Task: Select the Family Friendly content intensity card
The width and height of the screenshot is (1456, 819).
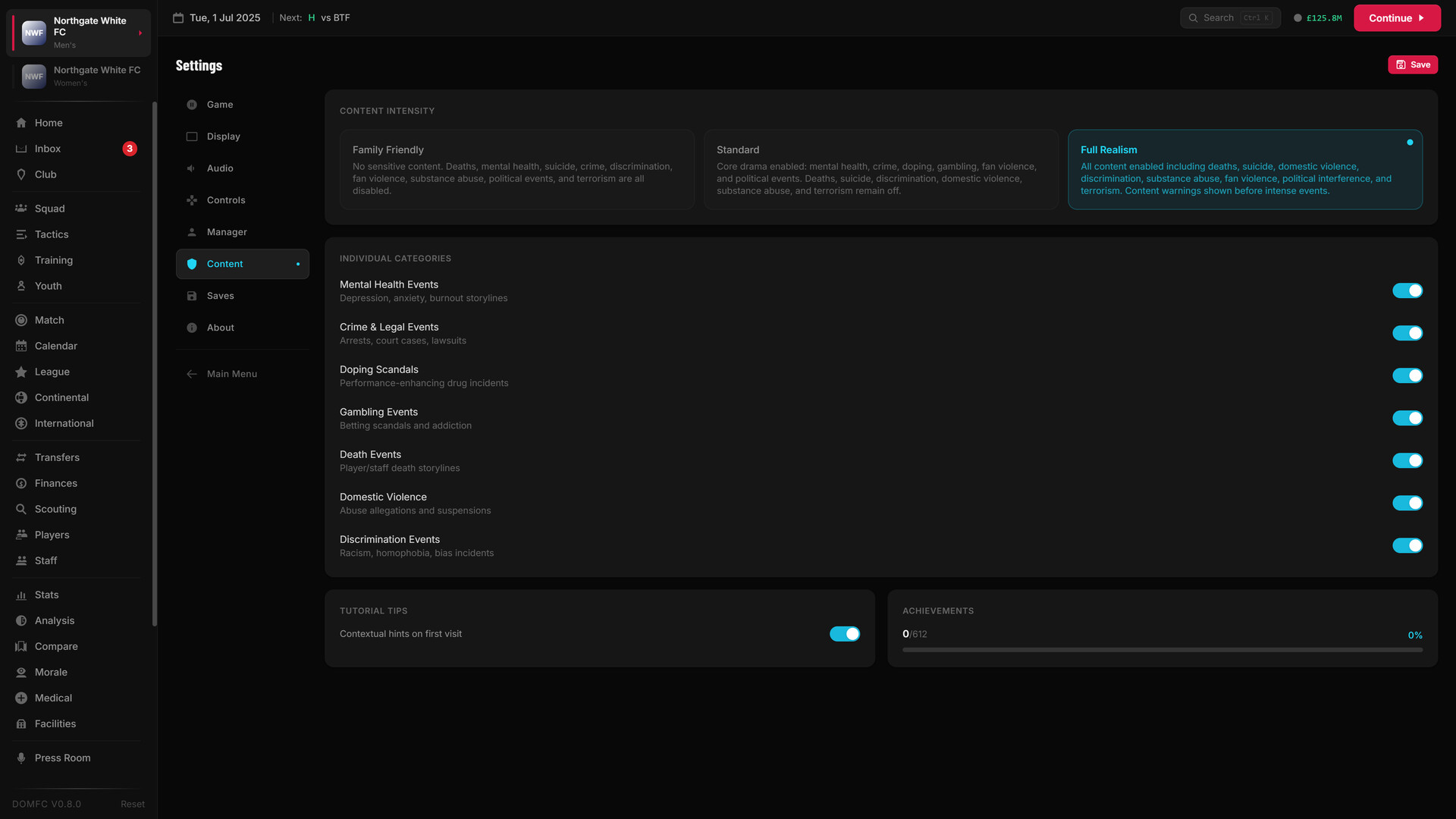Action: tap(516, 169)
